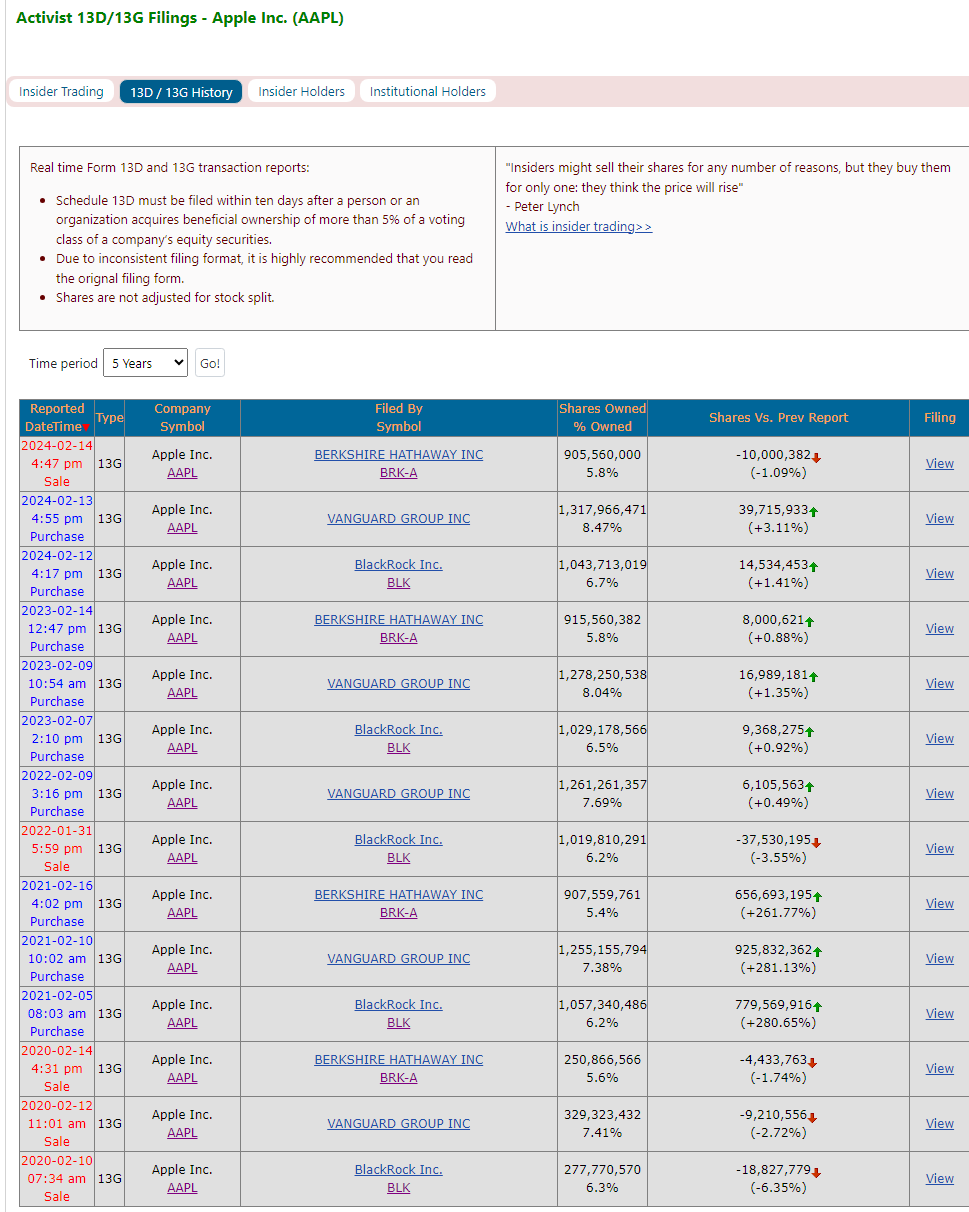Sort by Shares Owned % Owned header
The image size is (969, 1212).
602,418
